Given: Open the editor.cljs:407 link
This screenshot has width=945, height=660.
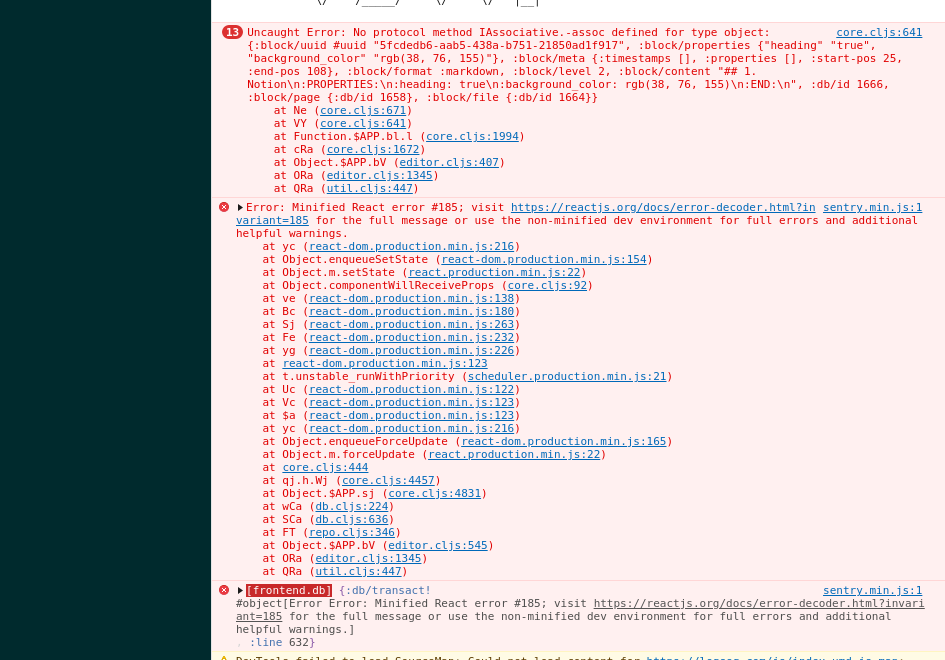Looking at the screenshot, I should 449,162.
